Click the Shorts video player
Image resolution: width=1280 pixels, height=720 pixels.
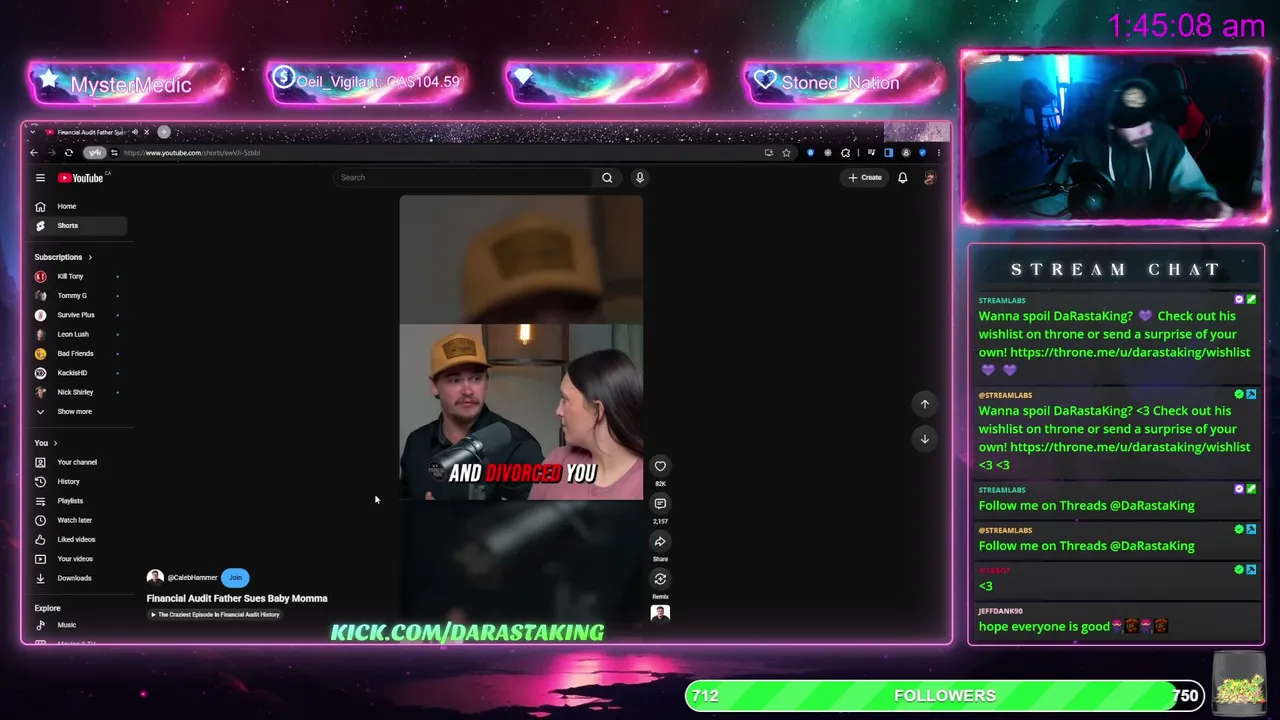(x=521, y=410)
